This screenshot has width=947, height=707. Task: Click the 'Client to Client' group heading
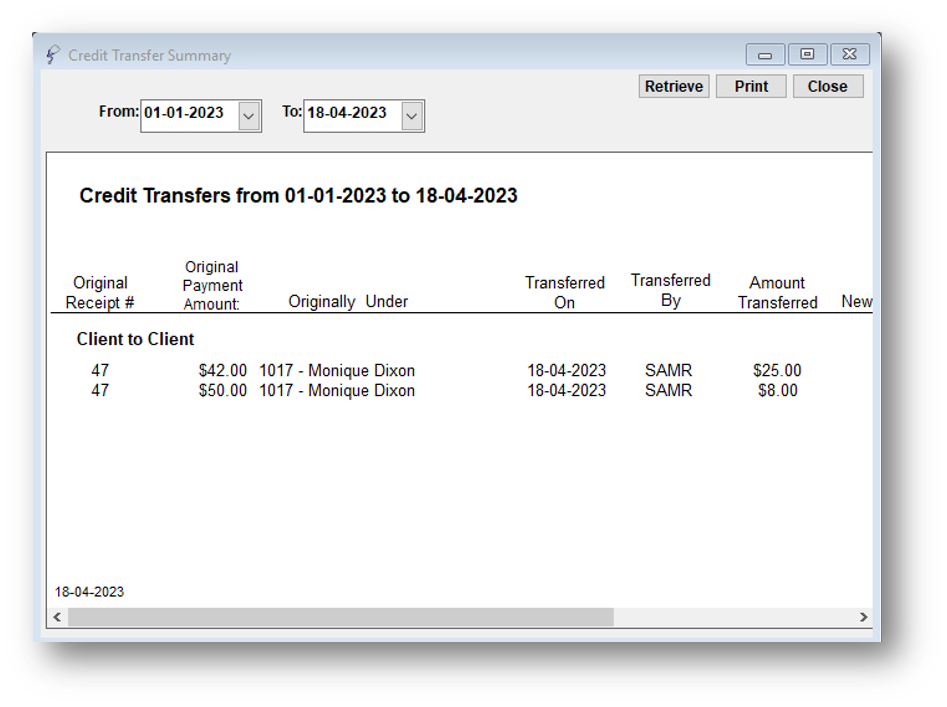[x=135, y=339]
